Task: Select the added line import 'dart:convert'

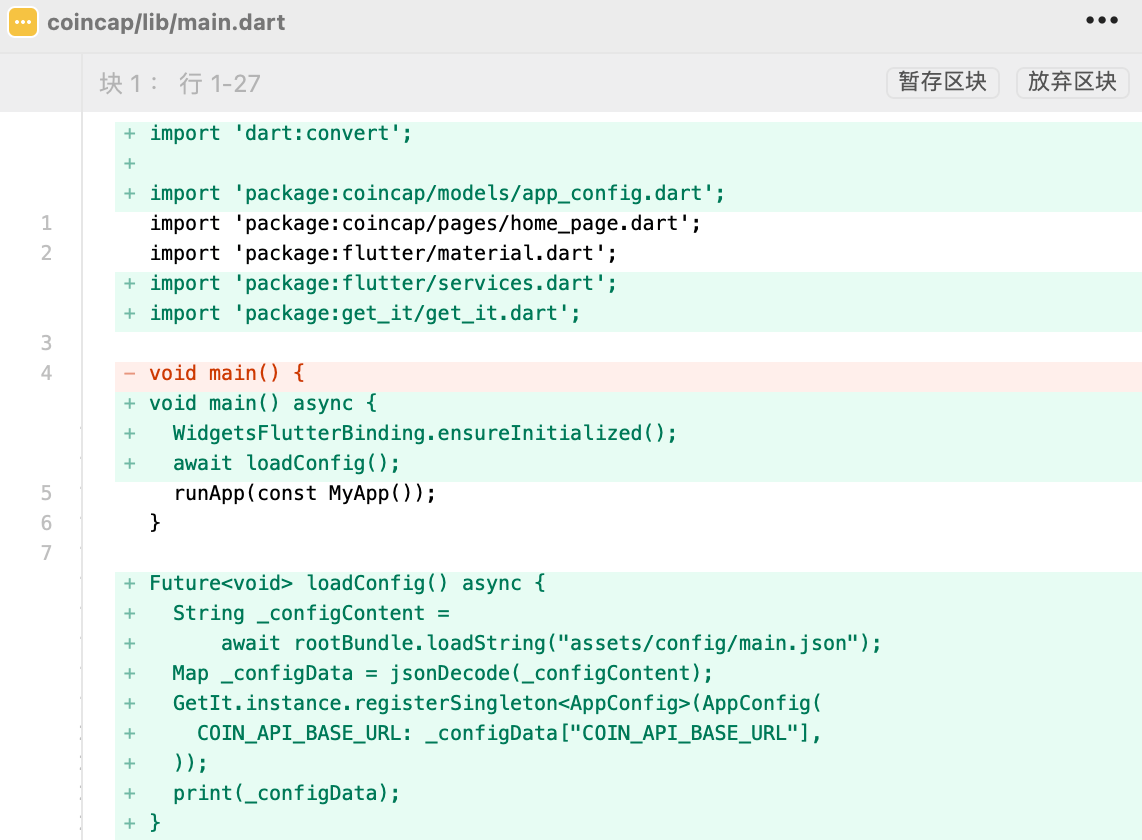Action: 280,134
